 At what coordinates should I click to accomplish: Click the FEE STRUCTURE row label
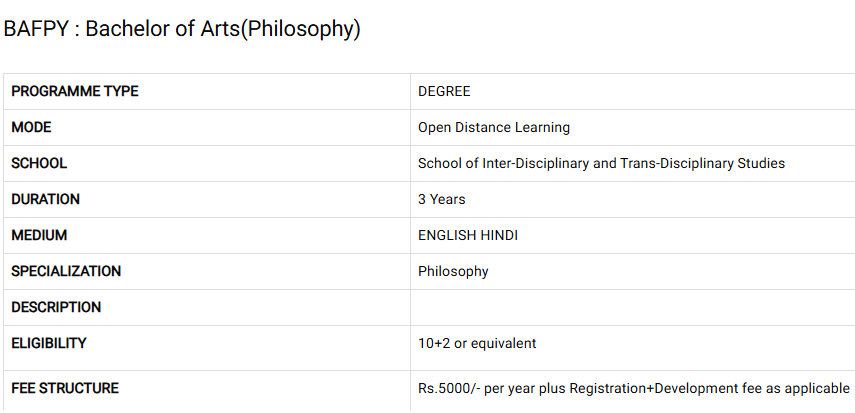(65, 388)
